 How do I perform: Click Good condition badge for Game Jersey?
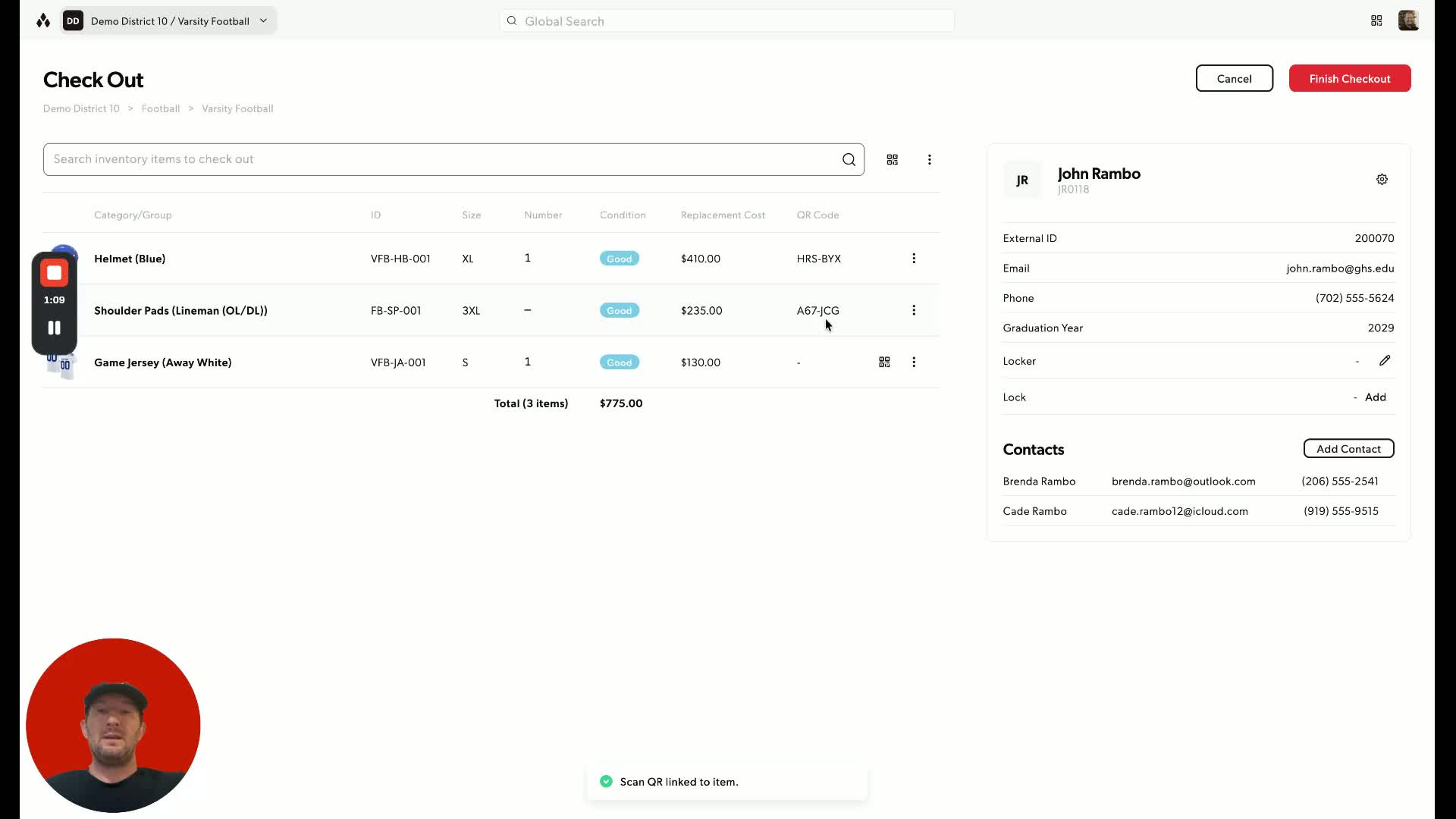pos(620,362)
